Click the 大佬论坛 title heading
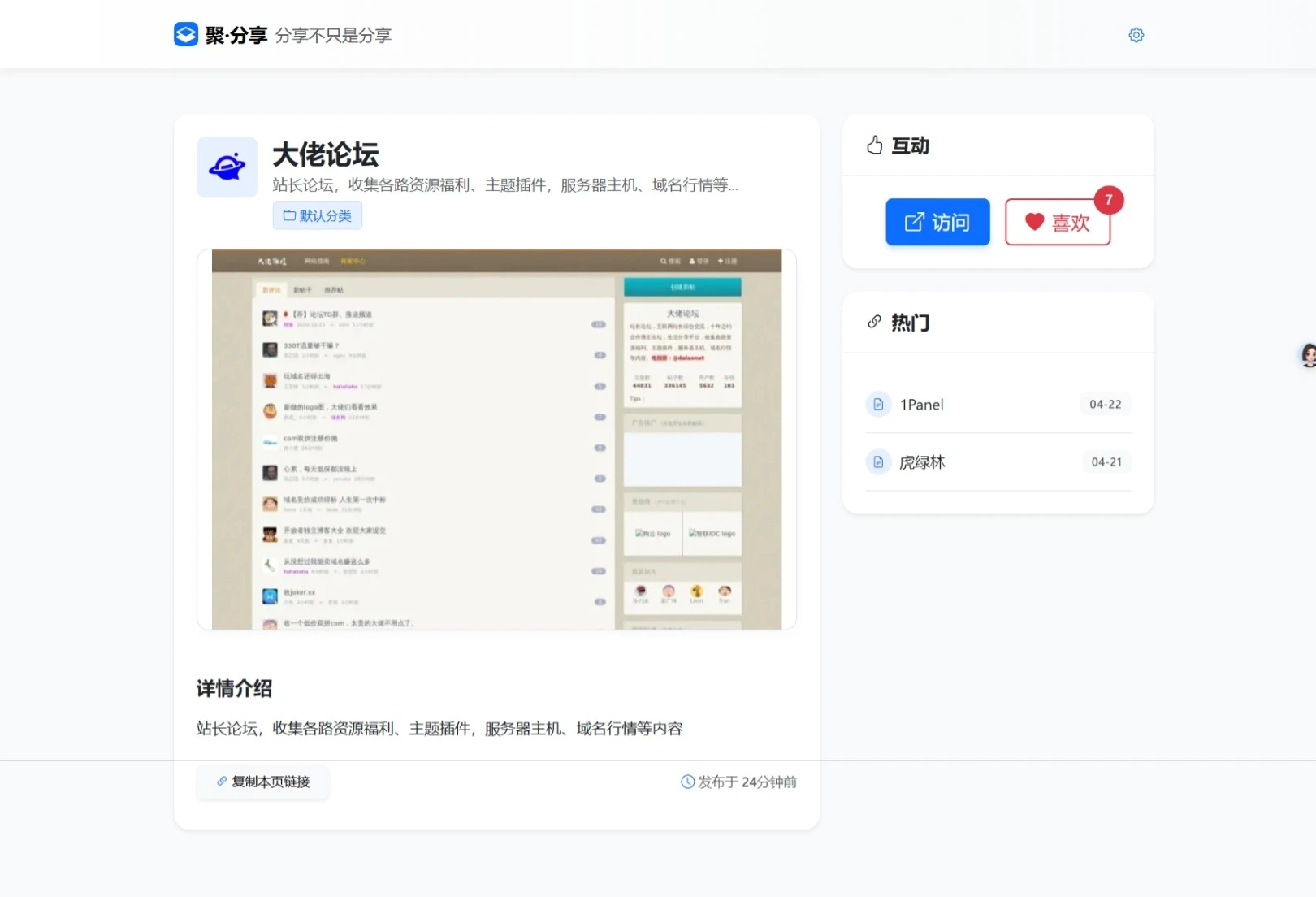 coord(326,155)
